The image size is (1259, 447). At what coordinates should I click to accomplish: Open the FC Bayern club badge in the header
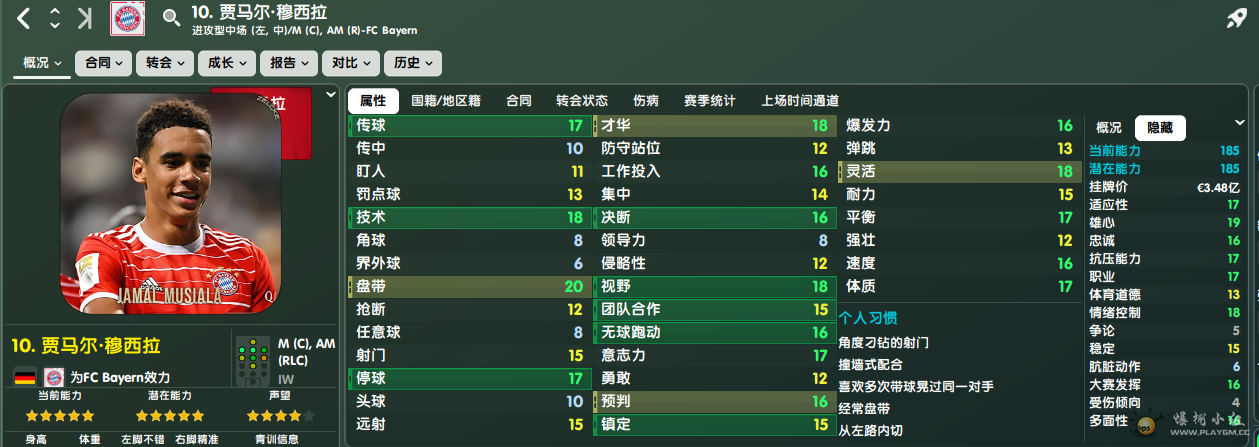[x=127, y=19]
